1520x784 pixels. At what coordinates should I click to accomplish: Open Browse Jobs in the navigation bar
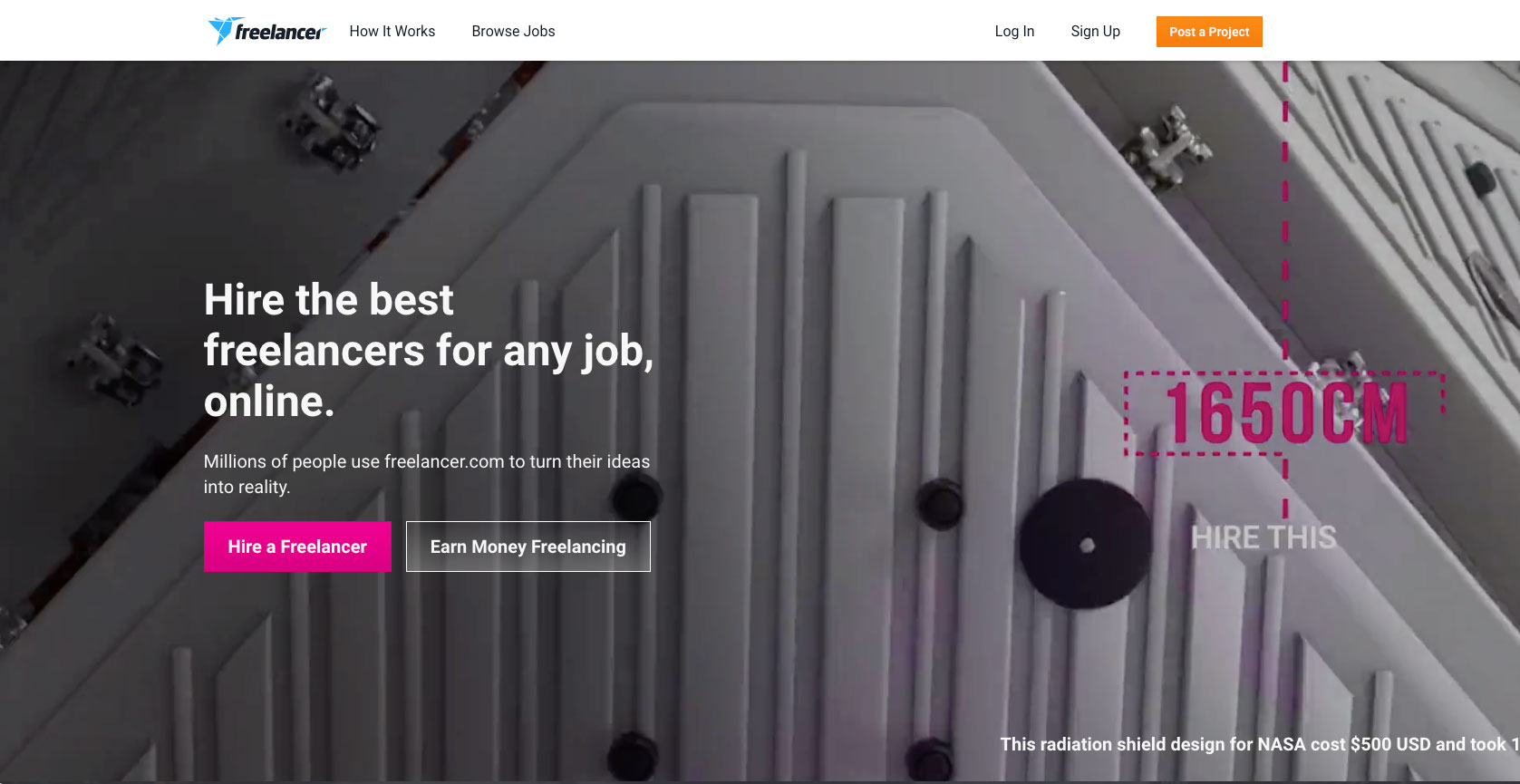point(513,31)
